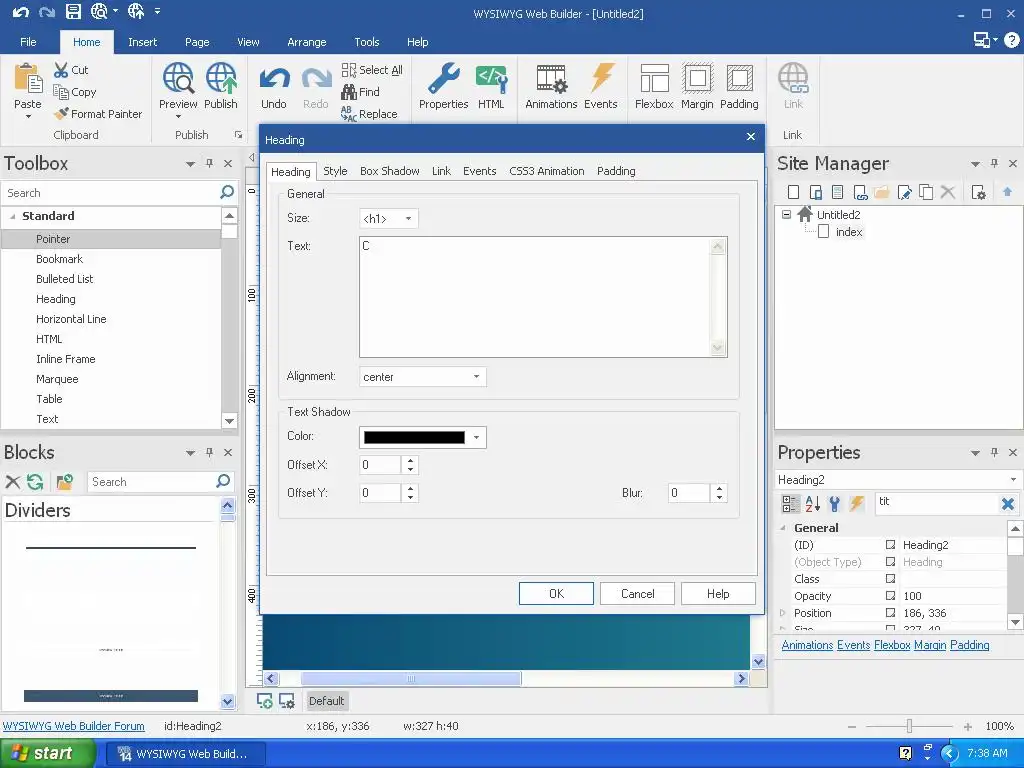This screenshot has height=768, width=1024.
Task: Click Site Manager page link icon
Action: (x=860, y=192)
